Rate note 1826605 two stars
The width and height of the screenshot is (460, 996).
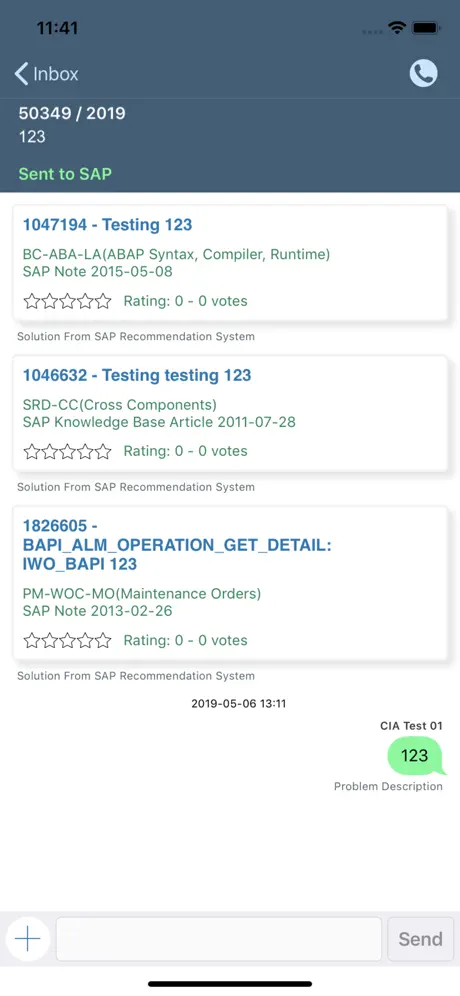click(50, 640)
